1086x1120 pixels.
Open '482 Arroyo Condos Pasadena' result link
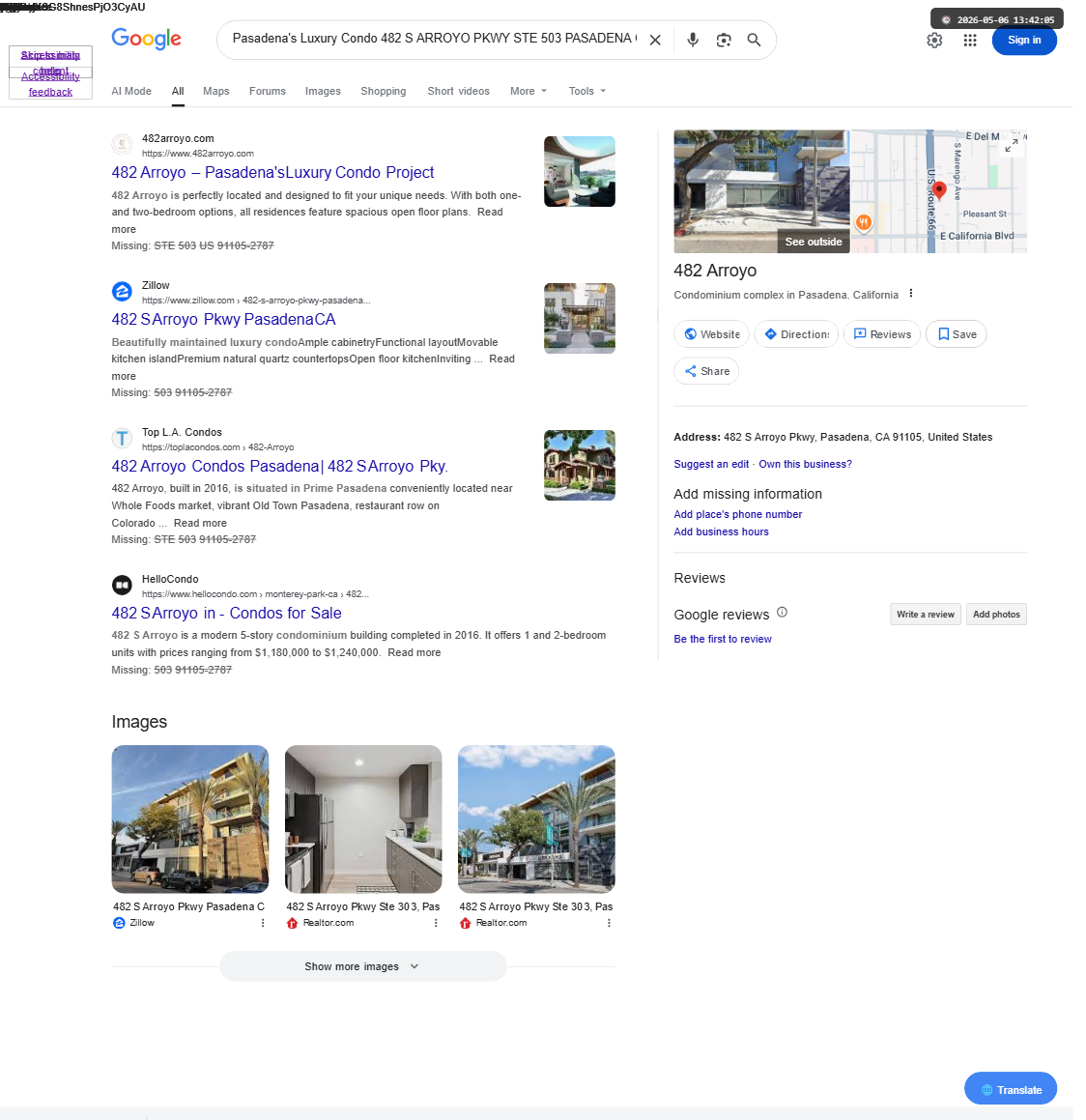pos(280,467)
